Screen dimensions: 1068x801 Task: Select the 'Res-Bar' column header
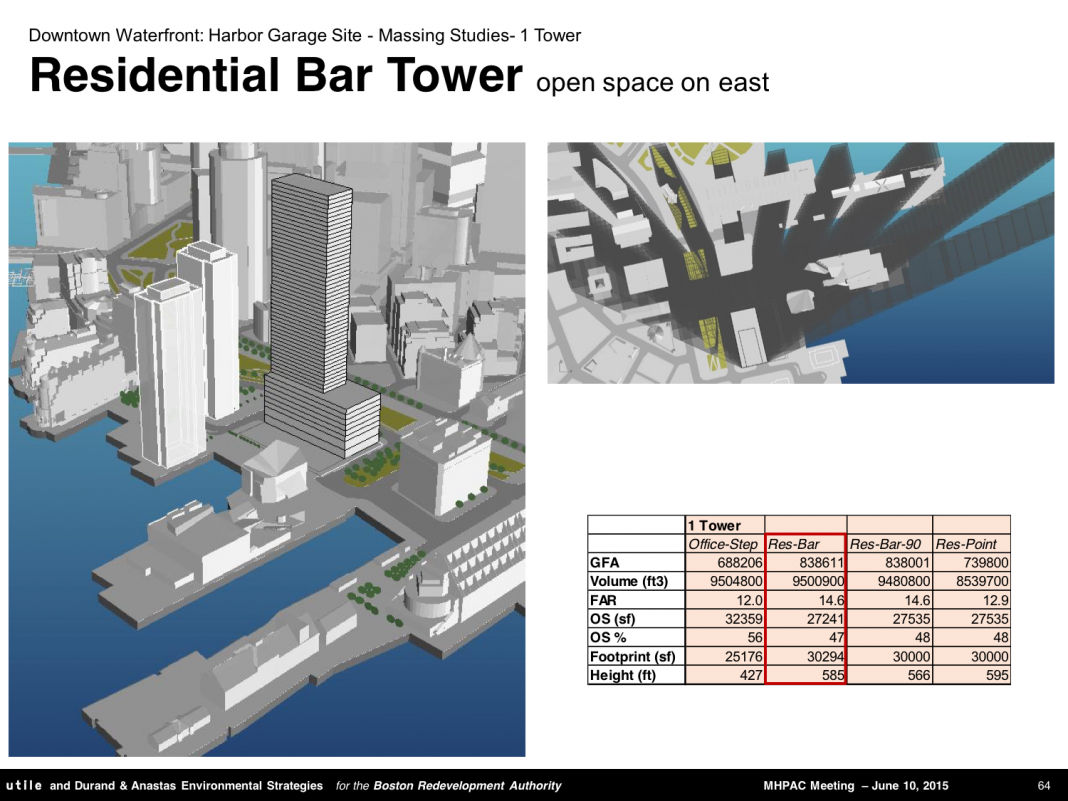pos(794,544)
